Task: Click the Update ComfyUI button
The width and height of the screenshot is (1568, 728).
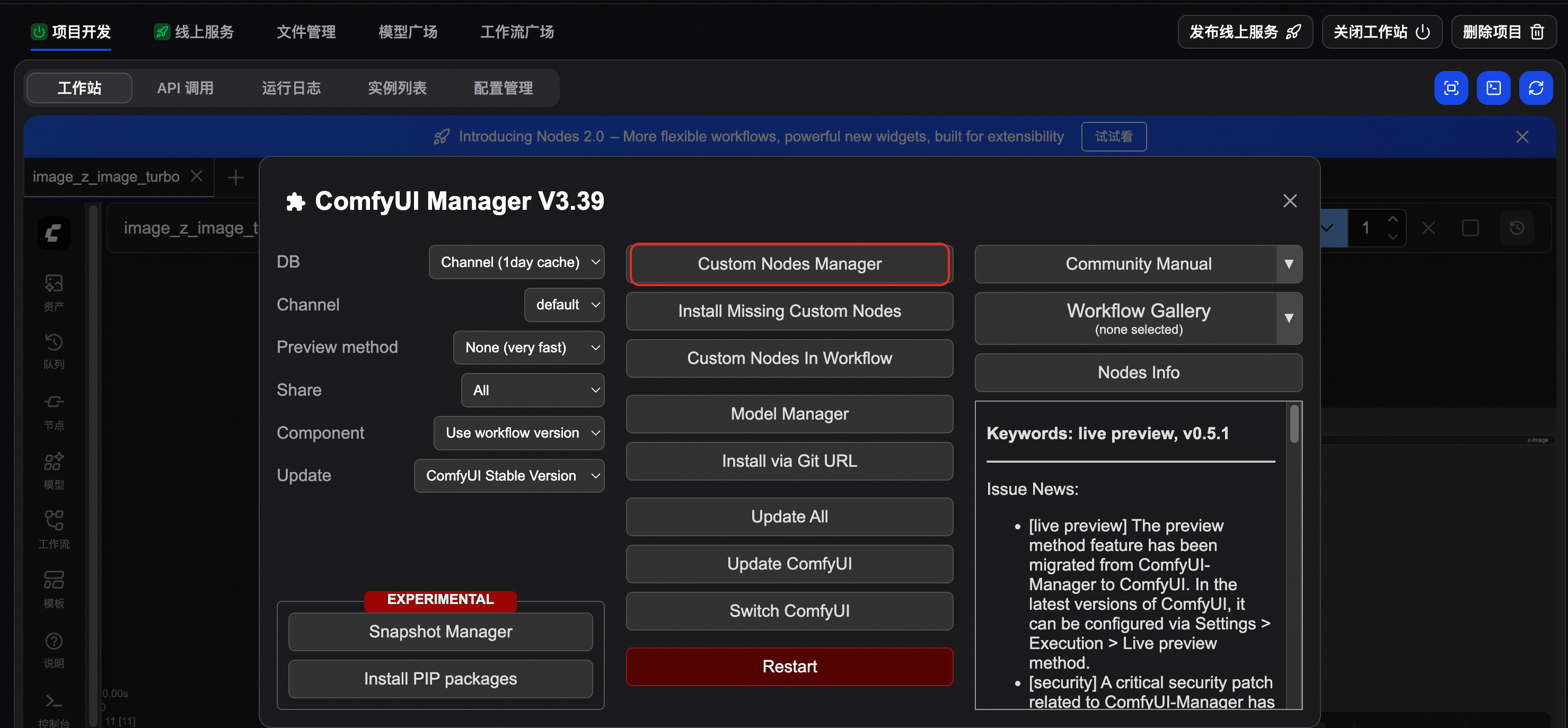Action: 789,564
